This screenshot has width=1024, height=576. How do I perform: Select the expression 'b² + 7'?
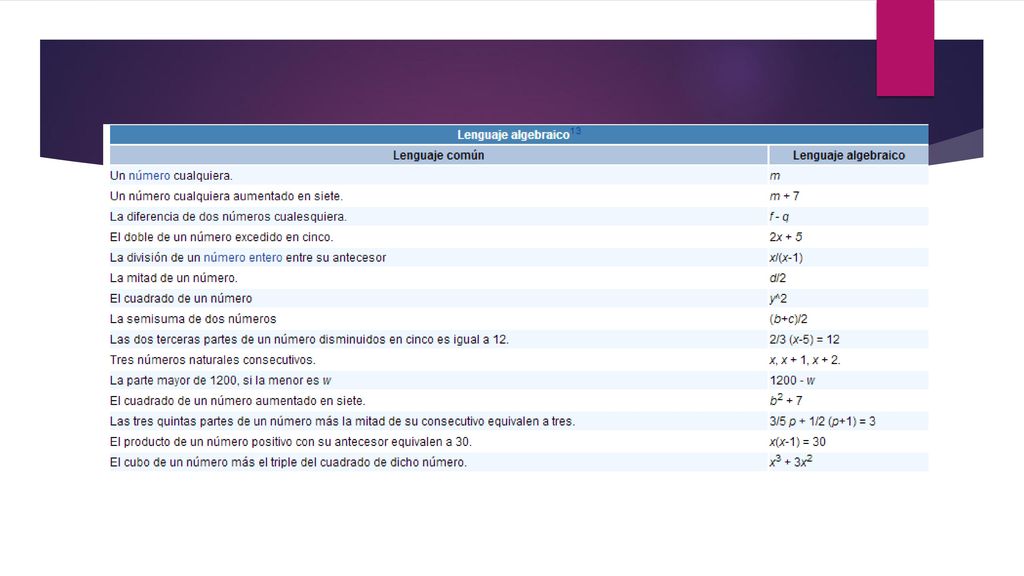(x=786, y=400)
